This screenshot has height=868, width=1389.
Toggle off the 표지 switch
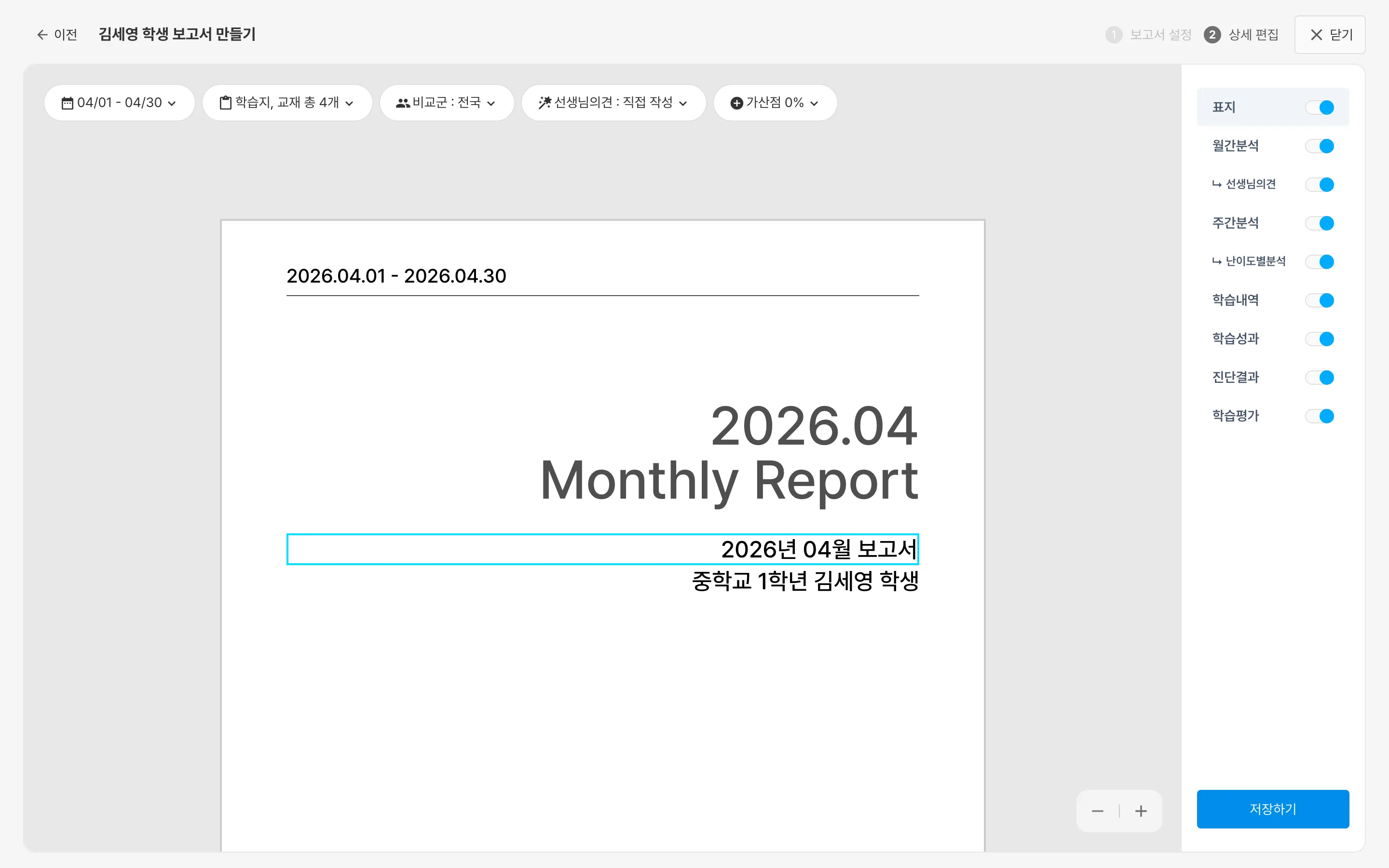pyautogui.click(x=1320, y=108)
